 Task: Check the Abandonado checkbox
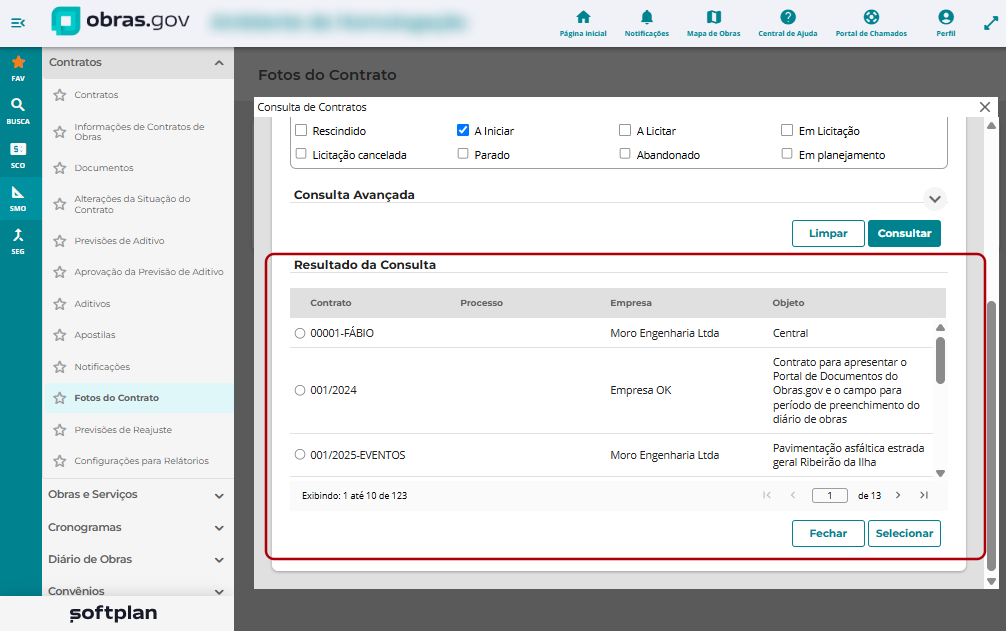[625, 154]
